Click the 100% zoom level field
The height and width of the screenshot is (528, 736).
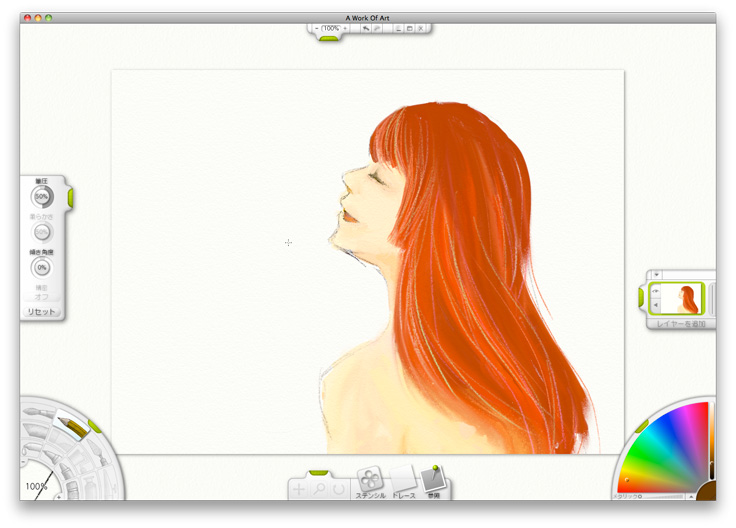tap(331, 29)
